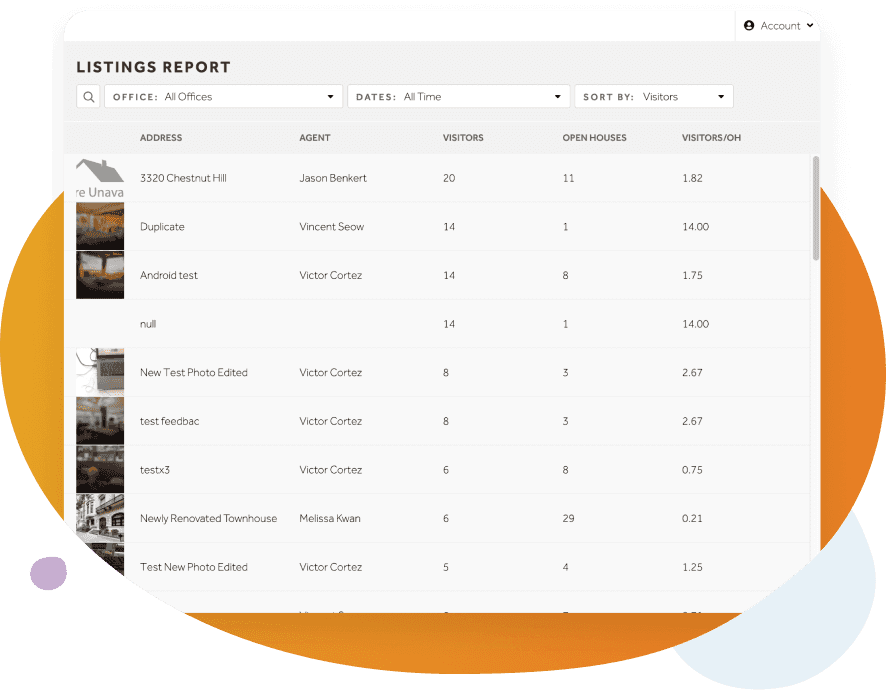Open the 3320 Chestnut Hill photo placeholder

100,178
